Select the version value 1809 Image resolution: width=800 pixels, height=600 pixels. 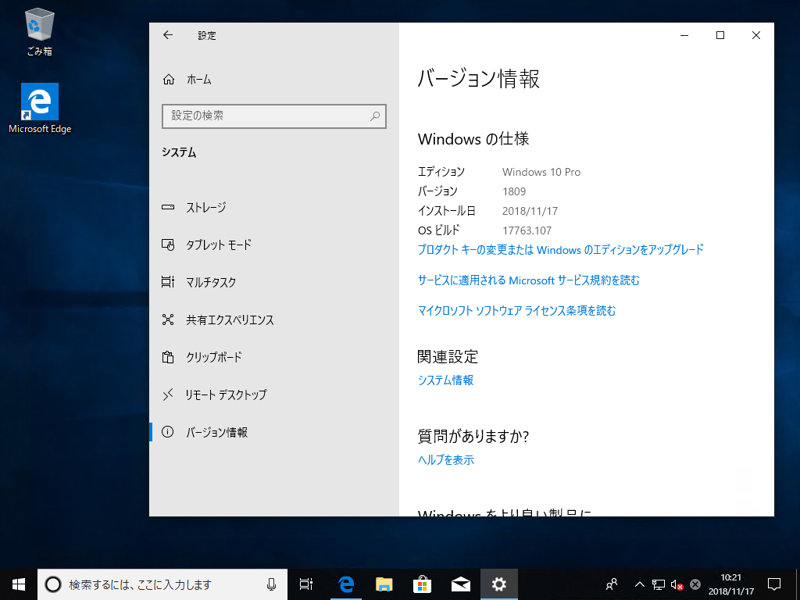click(514, 191)
